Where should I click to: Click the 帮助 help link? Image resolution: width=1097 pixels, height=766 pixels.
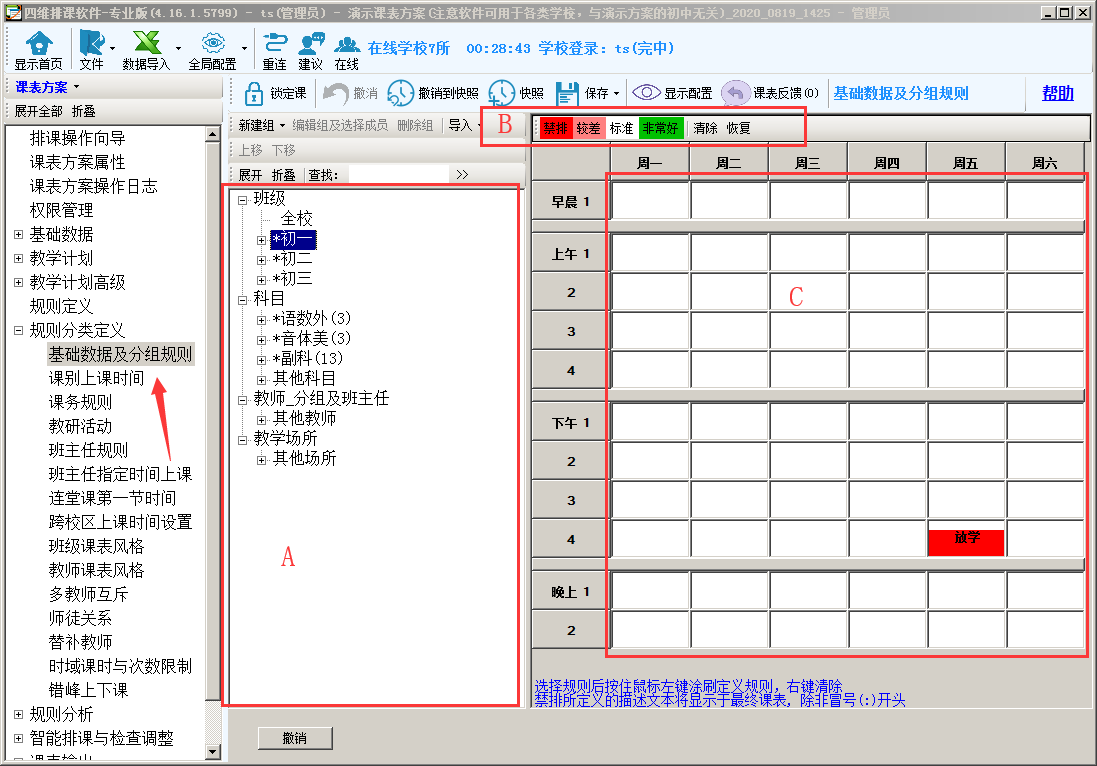1057,93
